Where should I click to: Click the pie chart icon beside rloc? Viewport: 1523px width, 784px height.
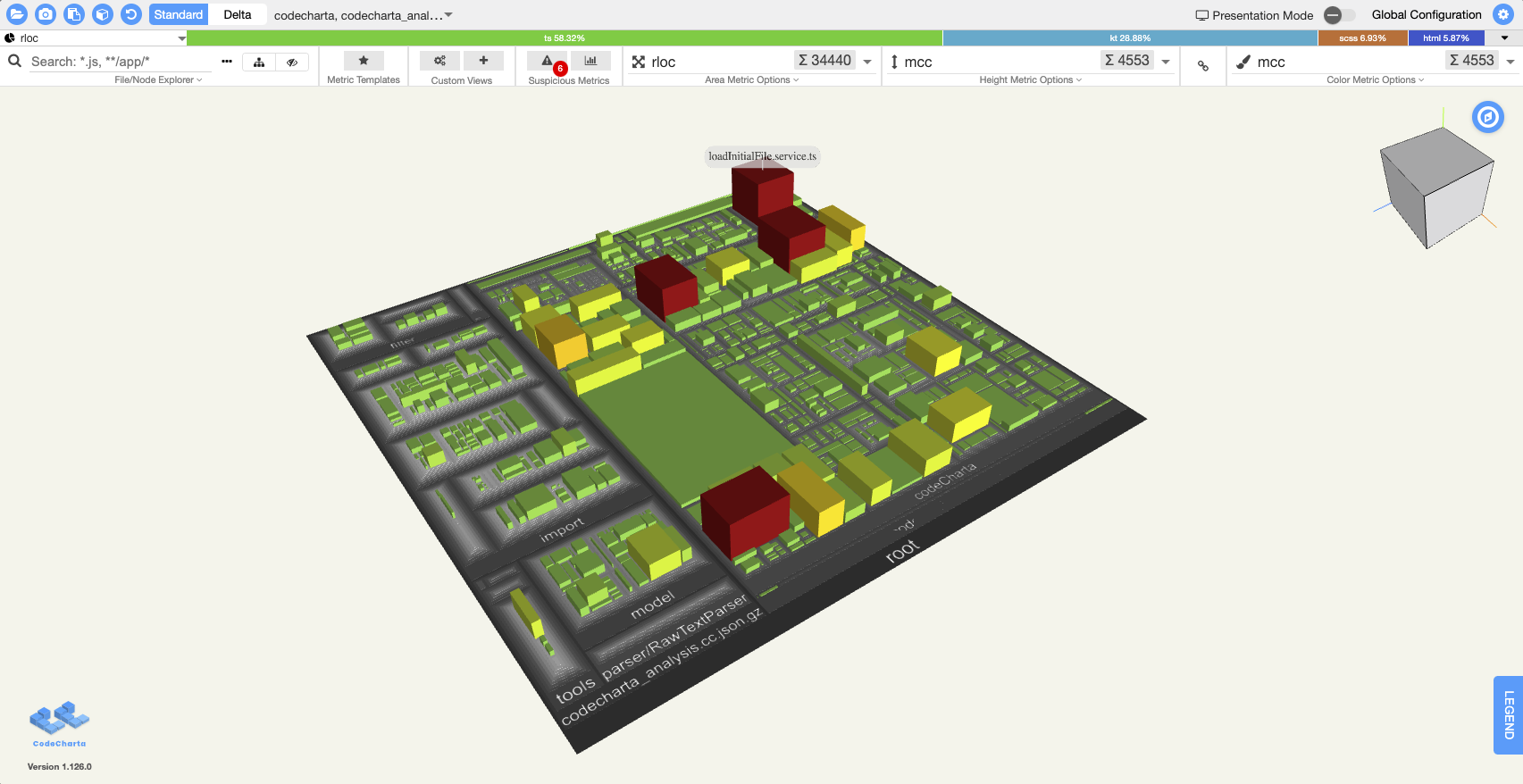[x=10, y=38]
